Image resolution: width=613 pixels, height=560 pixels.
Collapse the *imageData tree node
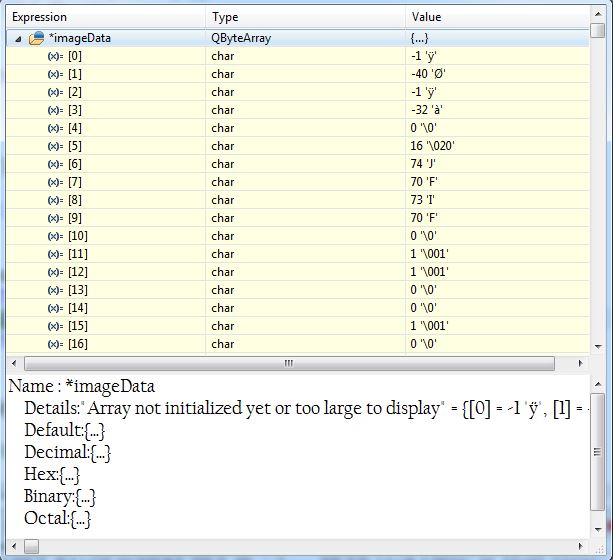pos(18,39)
